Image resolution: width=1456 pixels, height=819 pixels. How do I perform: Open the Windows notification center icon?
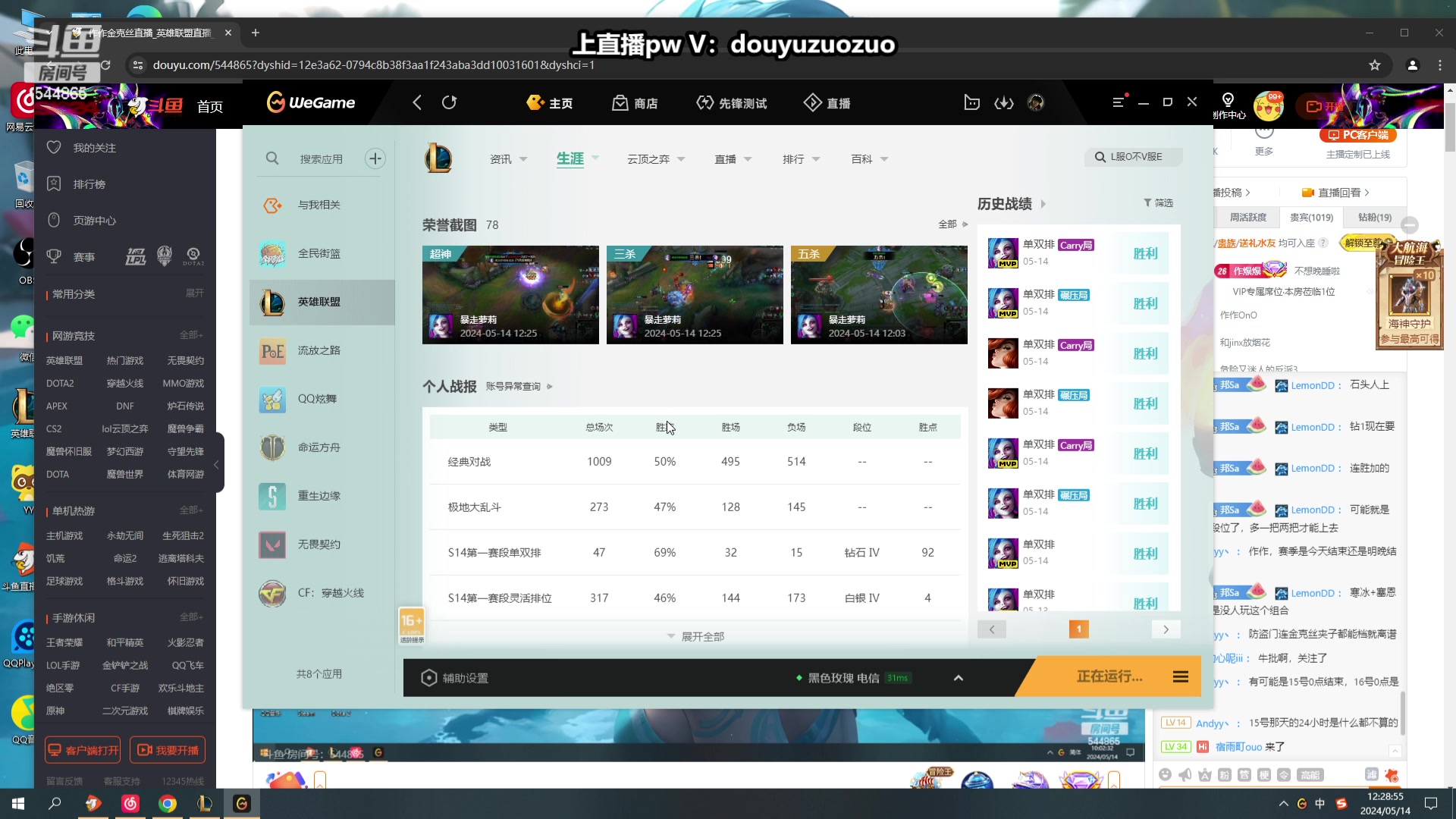(1431, 804)
